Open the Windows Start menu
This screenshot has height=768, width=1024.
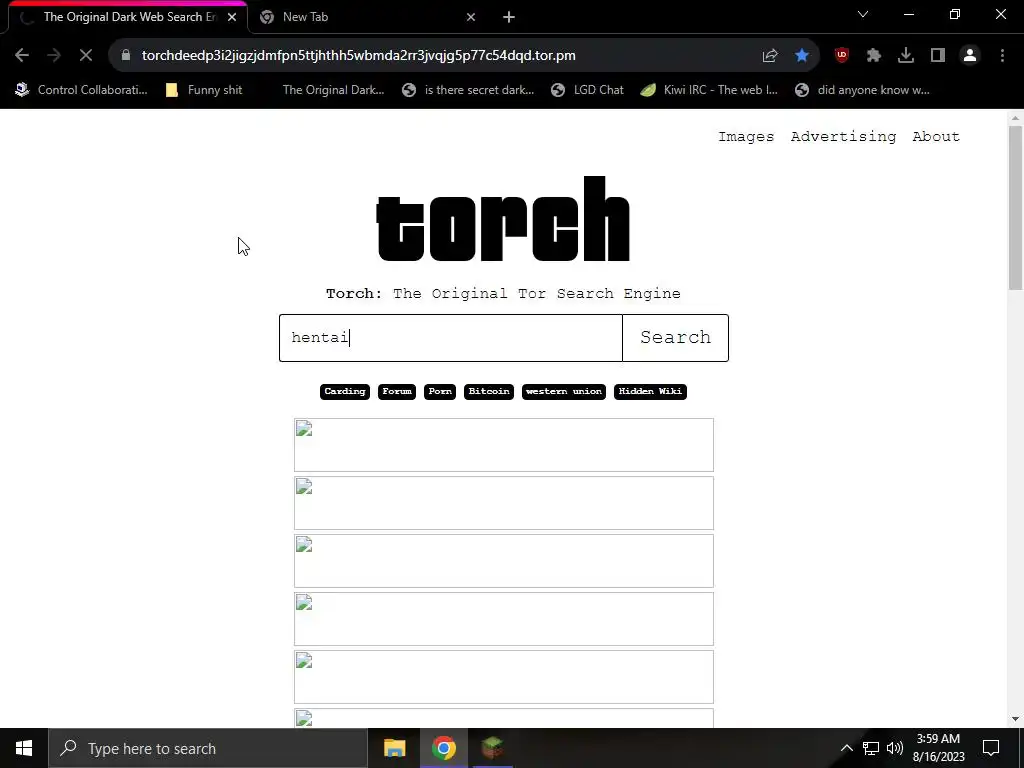[x=24, y=748]
